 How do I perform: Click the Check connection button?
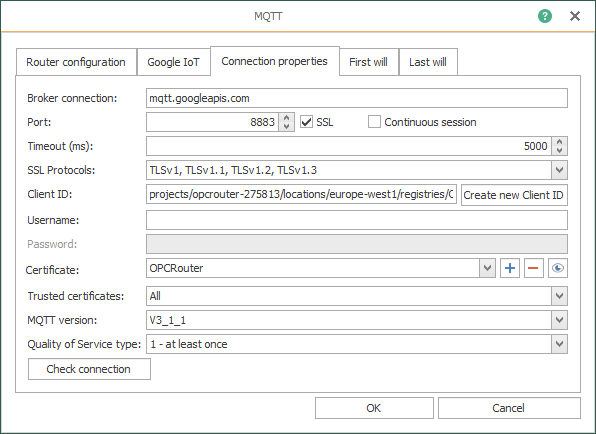pyautogui.click(x=89, y=369)
